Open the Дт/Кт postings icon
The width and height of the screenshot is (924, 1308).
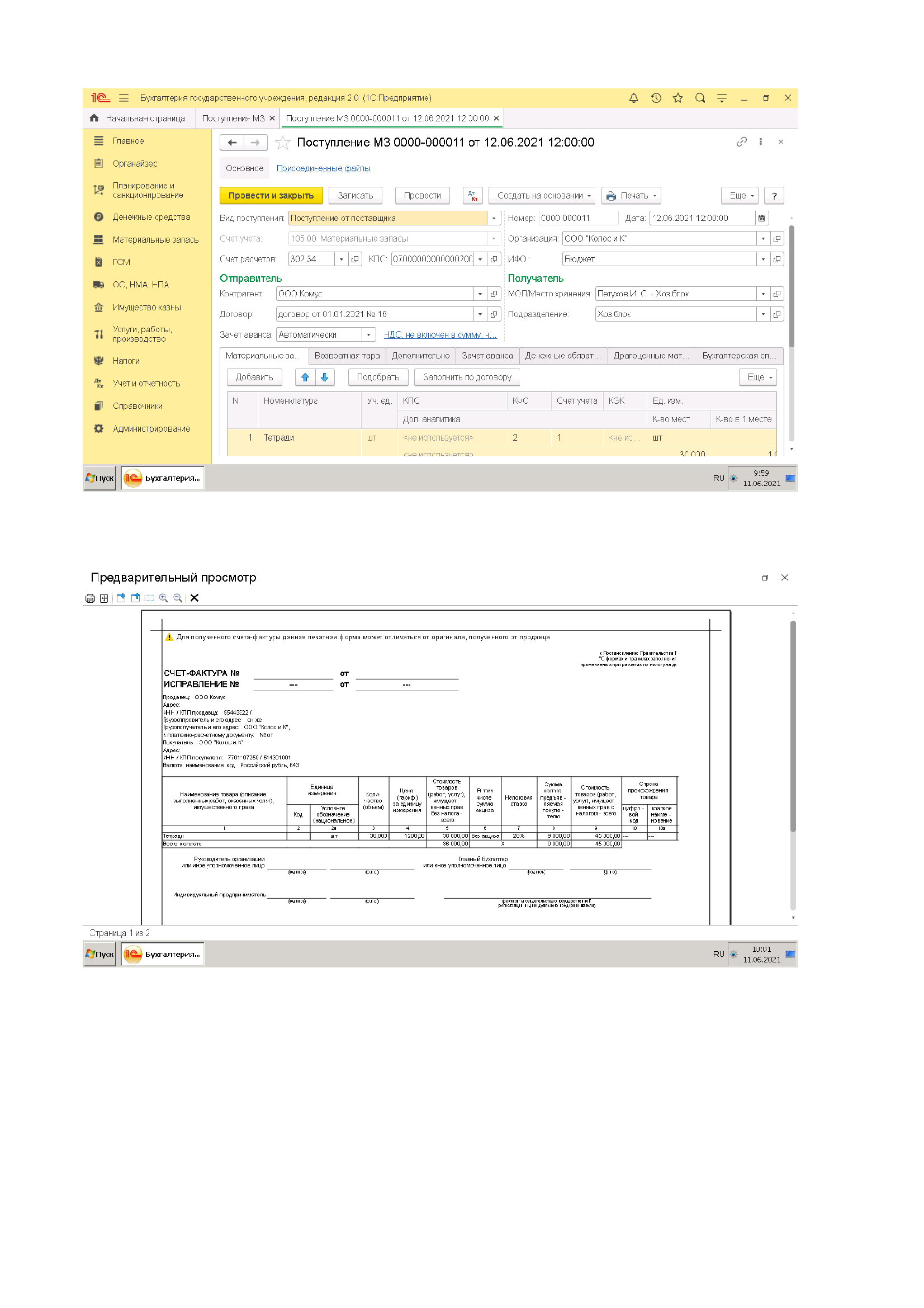coord(472,195)
